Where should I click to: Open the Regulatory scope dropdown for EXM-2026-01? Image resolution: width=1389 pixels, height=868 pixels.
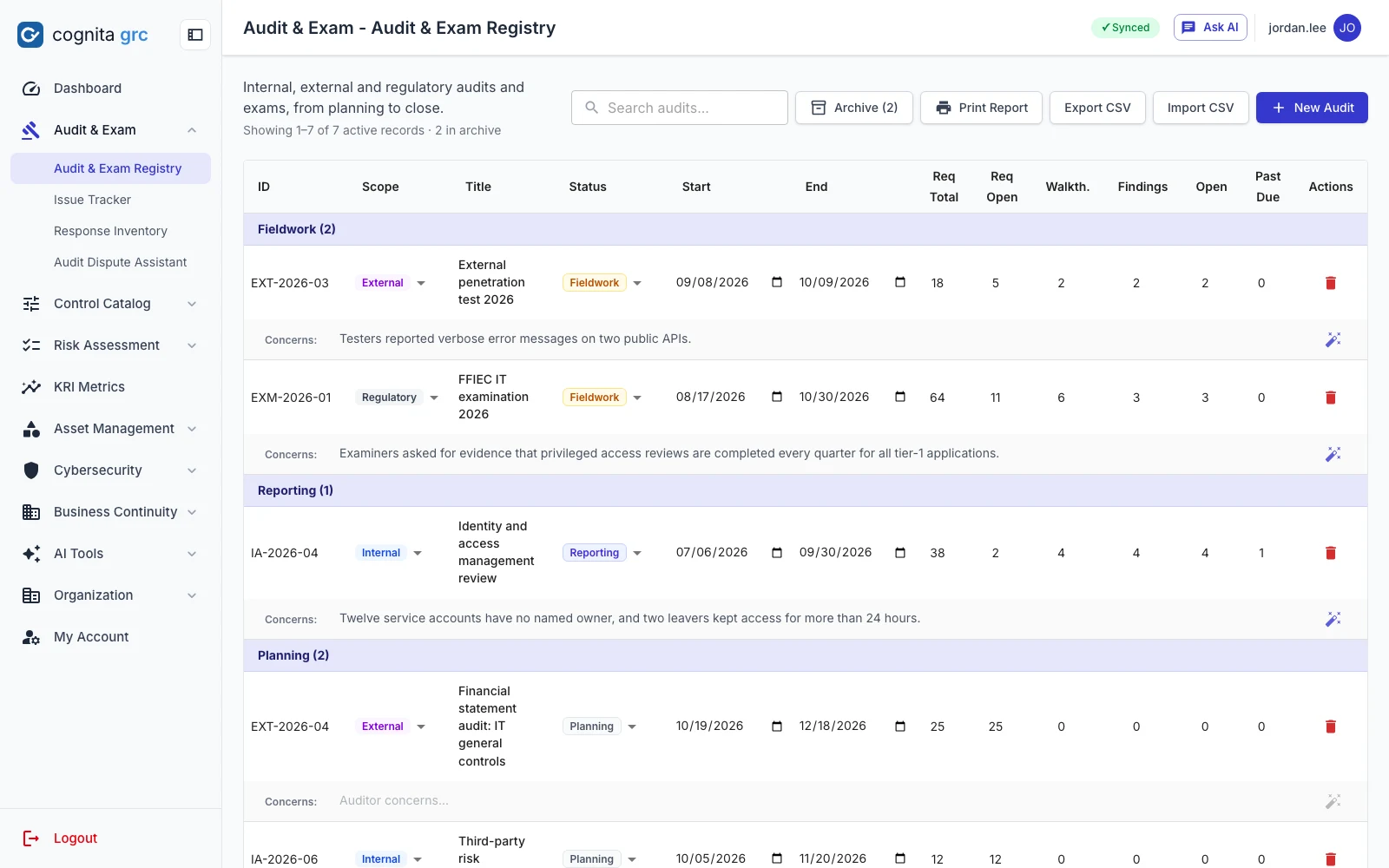[x=398, y=398]
